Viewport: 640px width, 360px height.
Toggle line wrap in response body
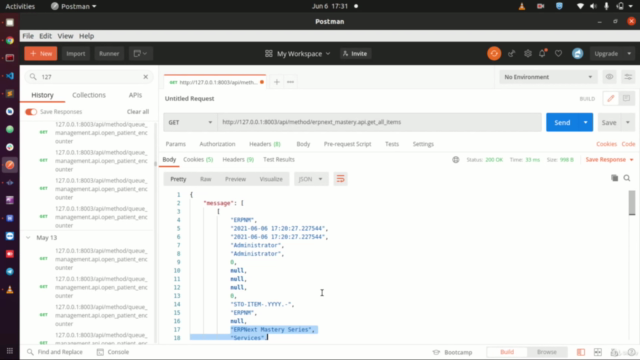click(340, 179)
